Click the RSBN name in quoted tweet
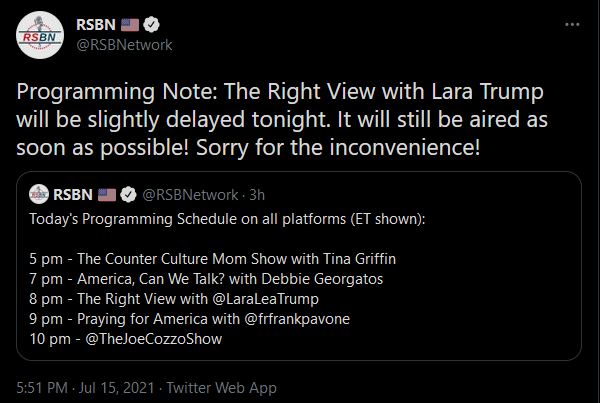The width and height of the screenshot is (600, 403). (x=73, y=195)
